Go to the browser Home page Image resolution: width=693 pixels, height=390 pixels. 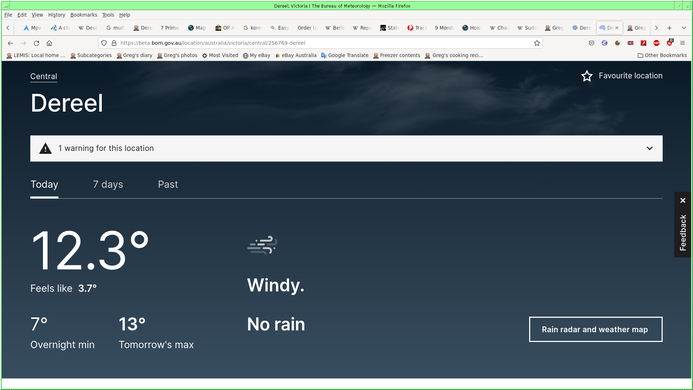click(x=49, y=43)
